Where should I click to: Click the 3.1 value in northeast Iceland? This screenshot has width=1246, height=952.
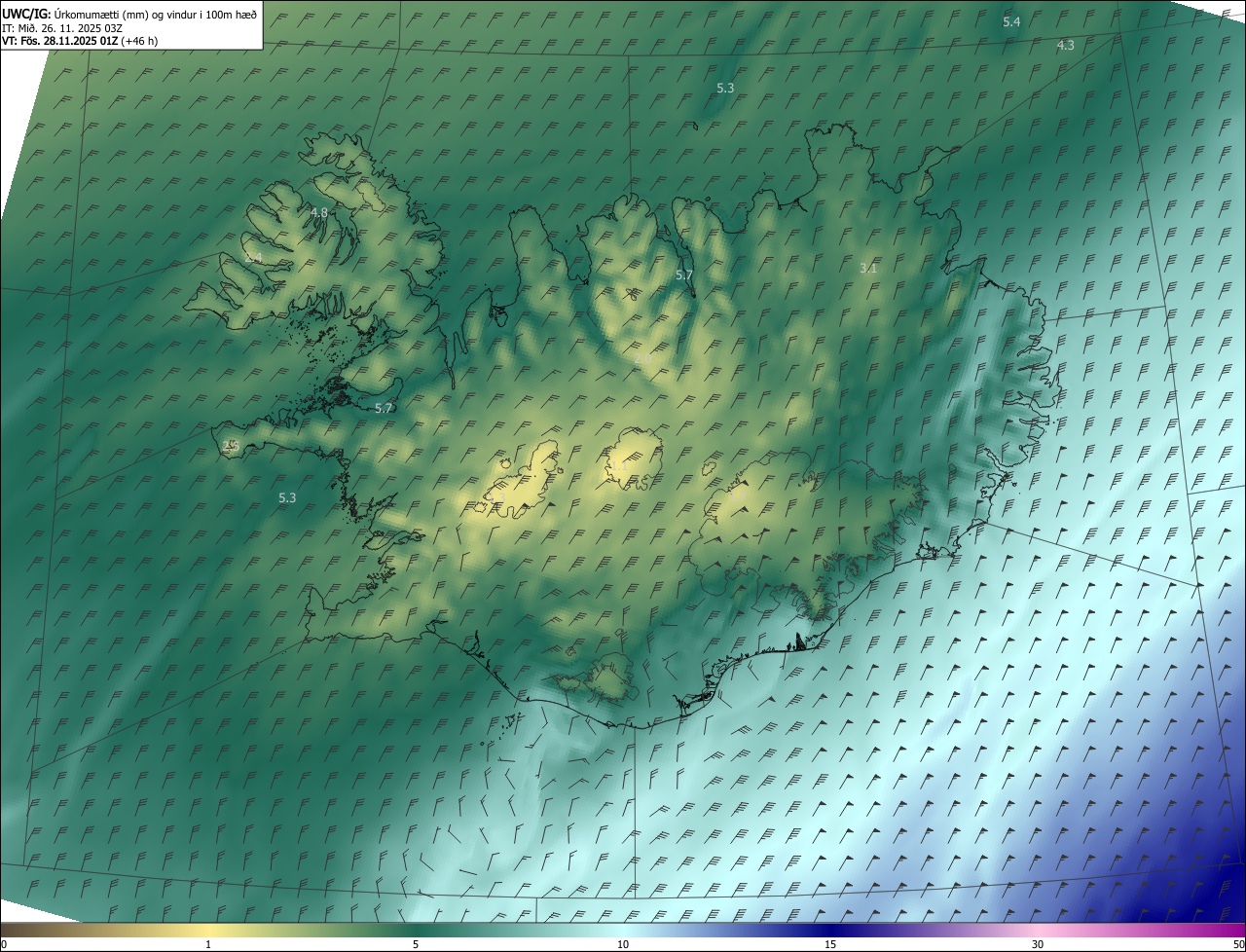coord(869,268)
